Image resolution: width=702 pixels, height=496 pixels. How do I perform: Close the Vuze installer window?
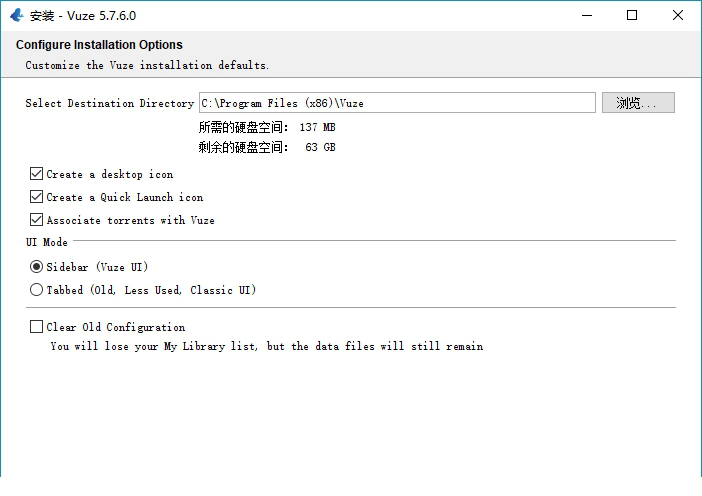pos(677,15)
